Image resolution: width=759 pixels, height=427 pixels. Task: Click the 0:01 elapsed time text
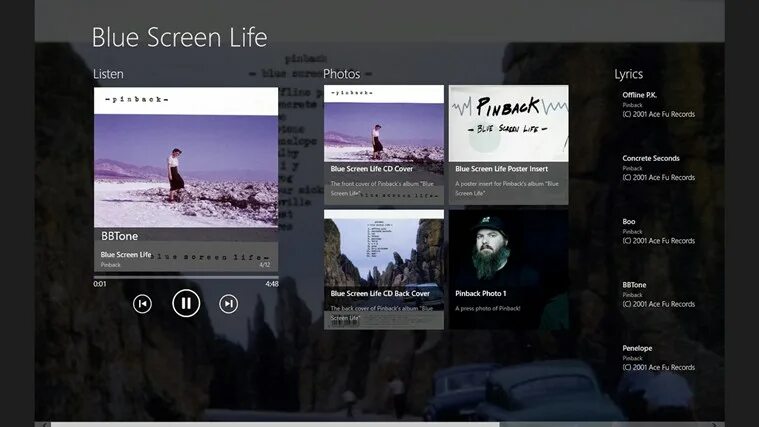pyautogui.click(x=100, y=284)
